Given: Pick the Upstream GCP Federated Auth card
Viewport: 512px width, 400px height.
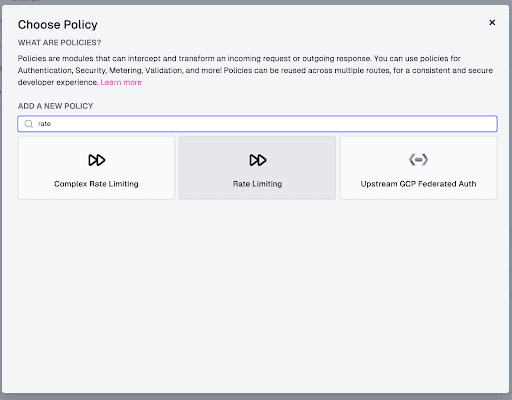Looking at the screenshot, I should pos(418,168).
